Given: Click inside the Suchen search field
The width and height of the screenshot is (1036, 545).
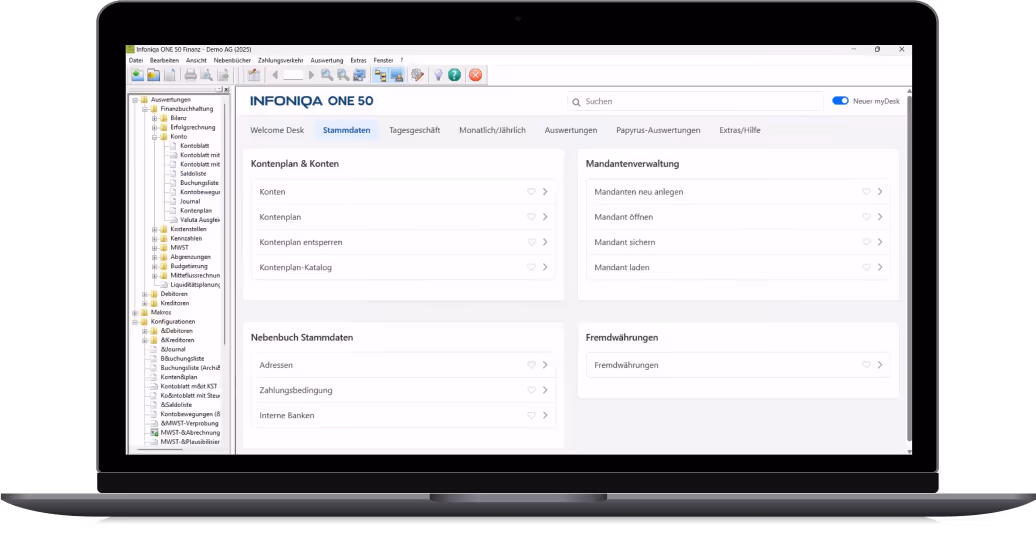Looking at the screenshot, I should 695,102.
